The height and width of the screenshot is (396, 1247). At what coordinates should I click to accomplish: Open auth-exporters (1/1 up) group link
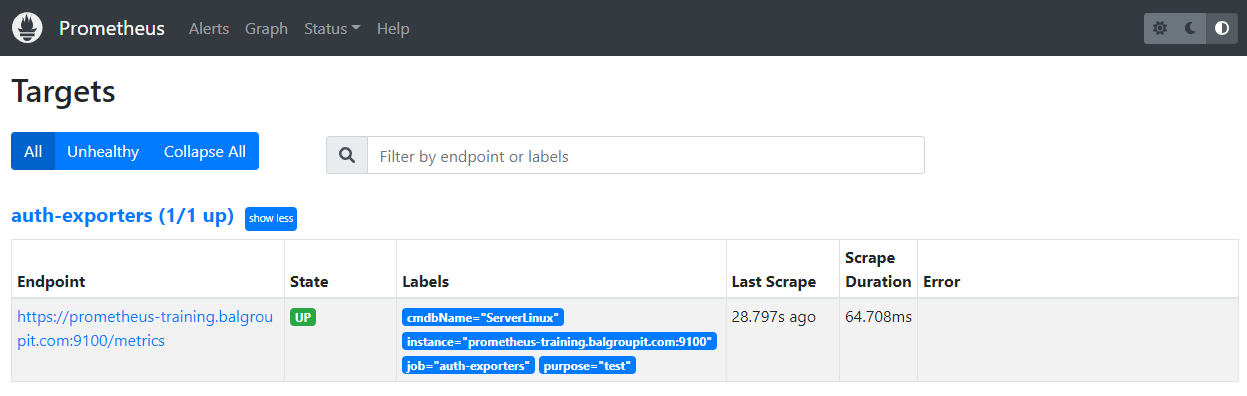(x=122, y=216)
